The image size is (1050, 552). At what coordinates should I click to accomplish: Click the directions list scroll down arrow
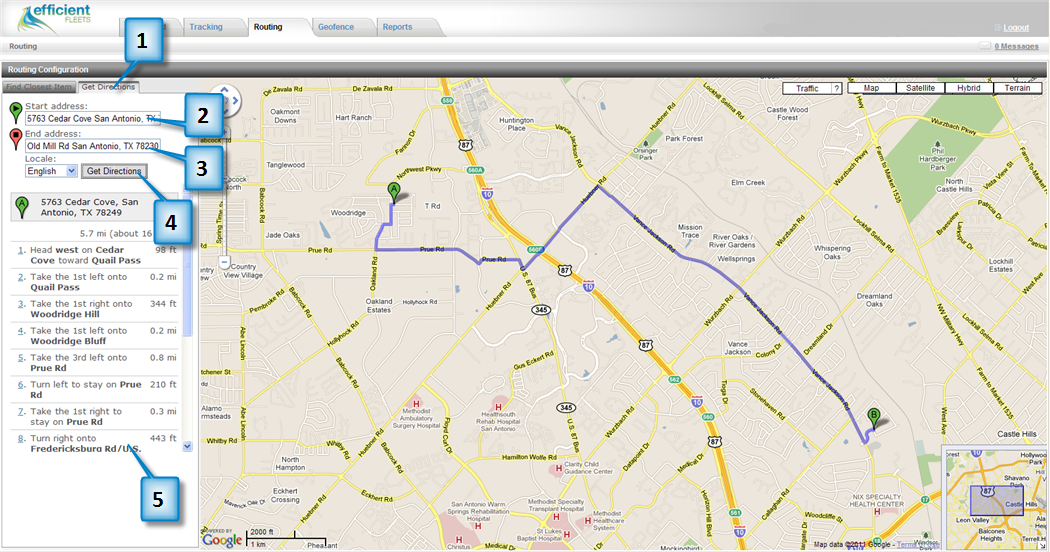[188, 446]
